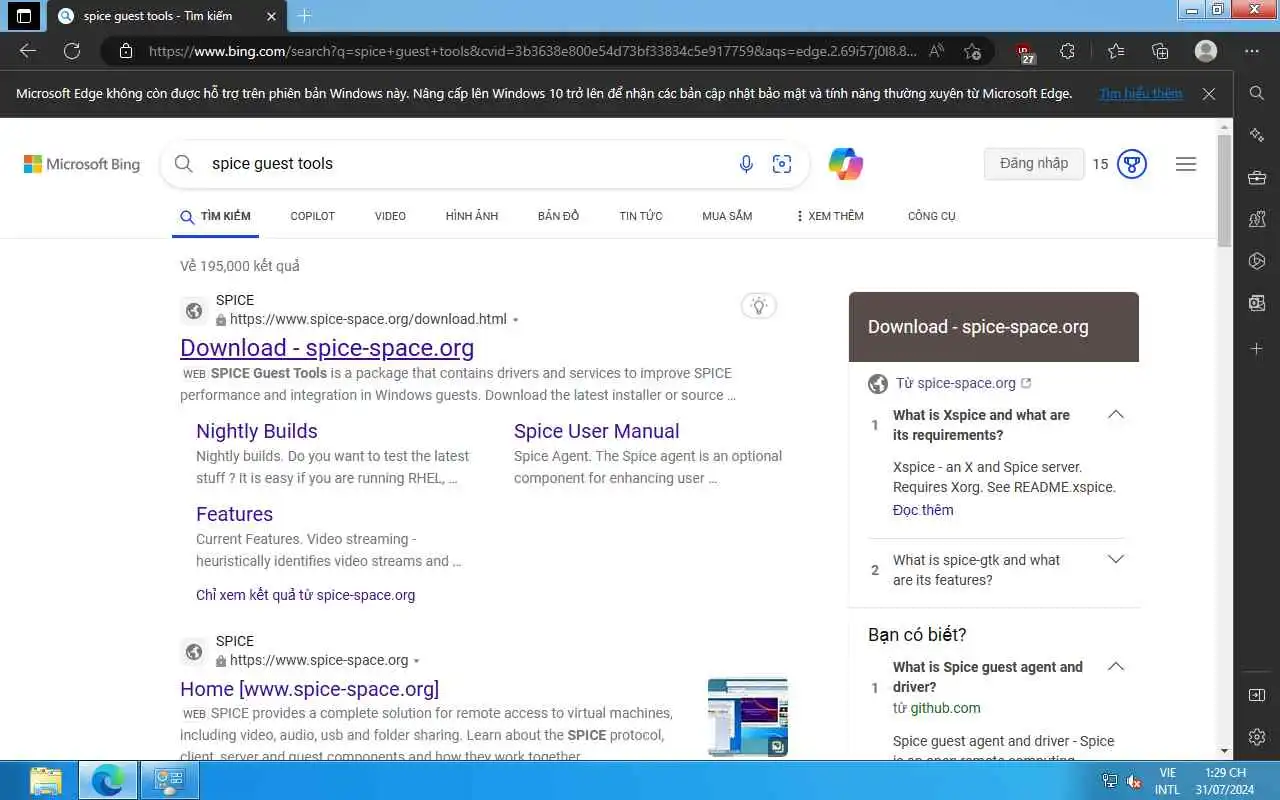Switch to TIN TỨC tab
The width and height of the screenshot is (1280, 800).
click(x=641, y=216)
